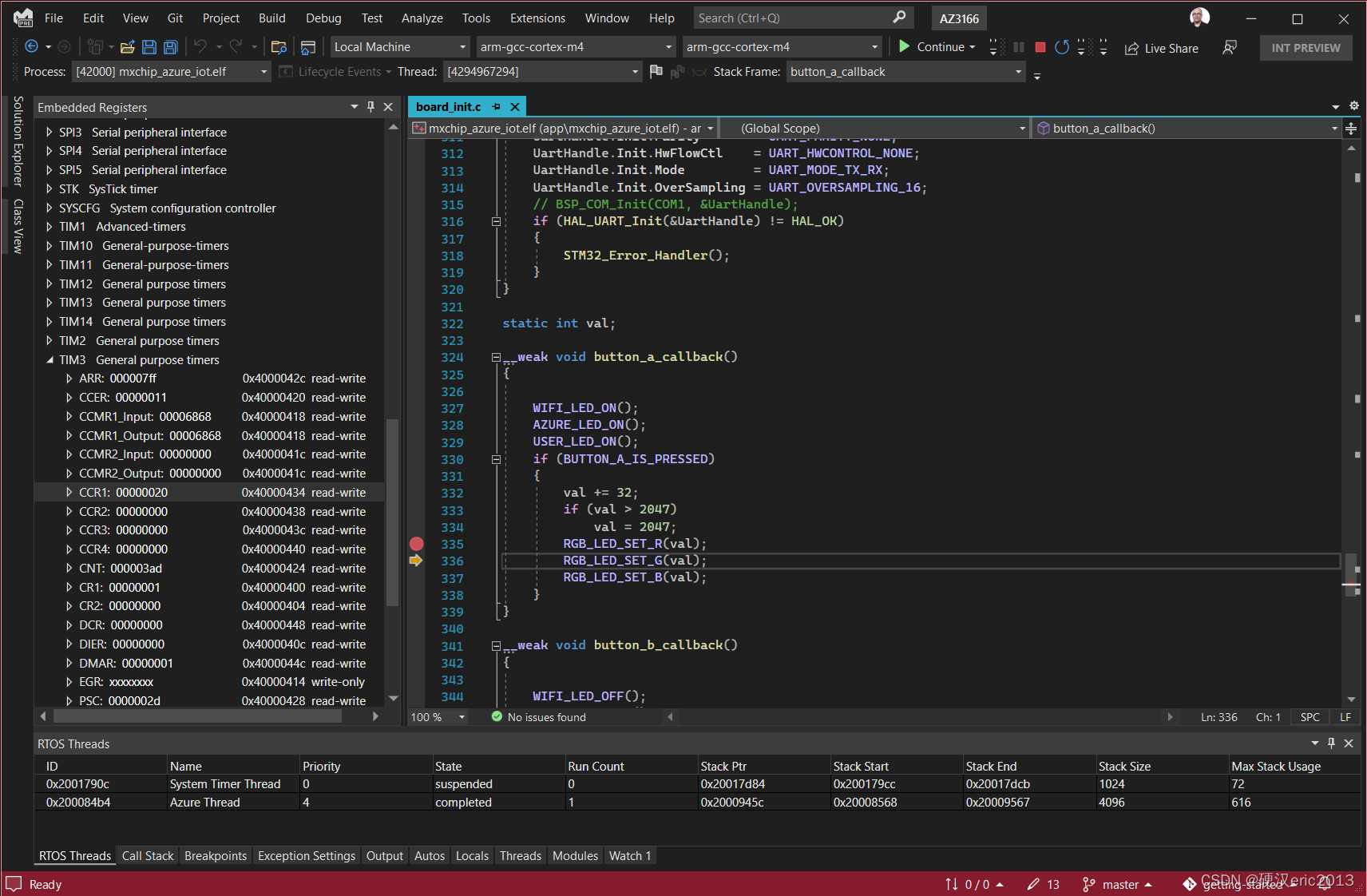Open the Stack Frame dropdown
Image resolution: width=1367 pixels, height=896 pixels.
905,72
